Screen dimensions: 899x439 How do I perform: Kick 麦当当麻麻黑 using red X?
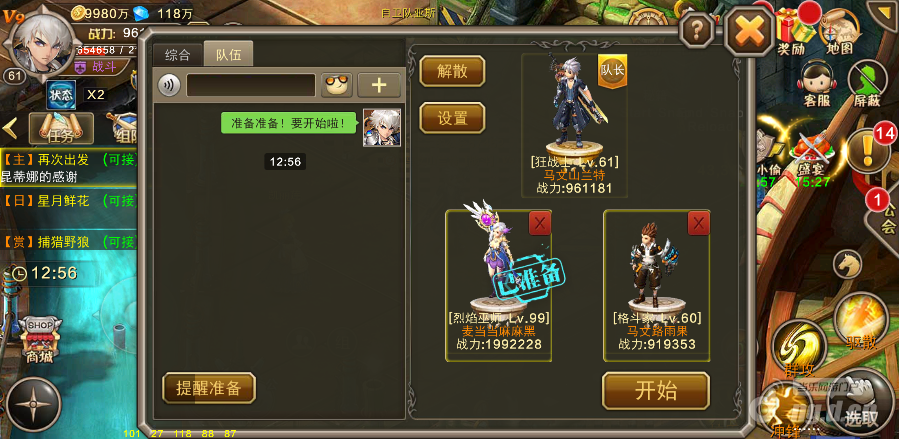pyautogui.click(x=540, y=224)
